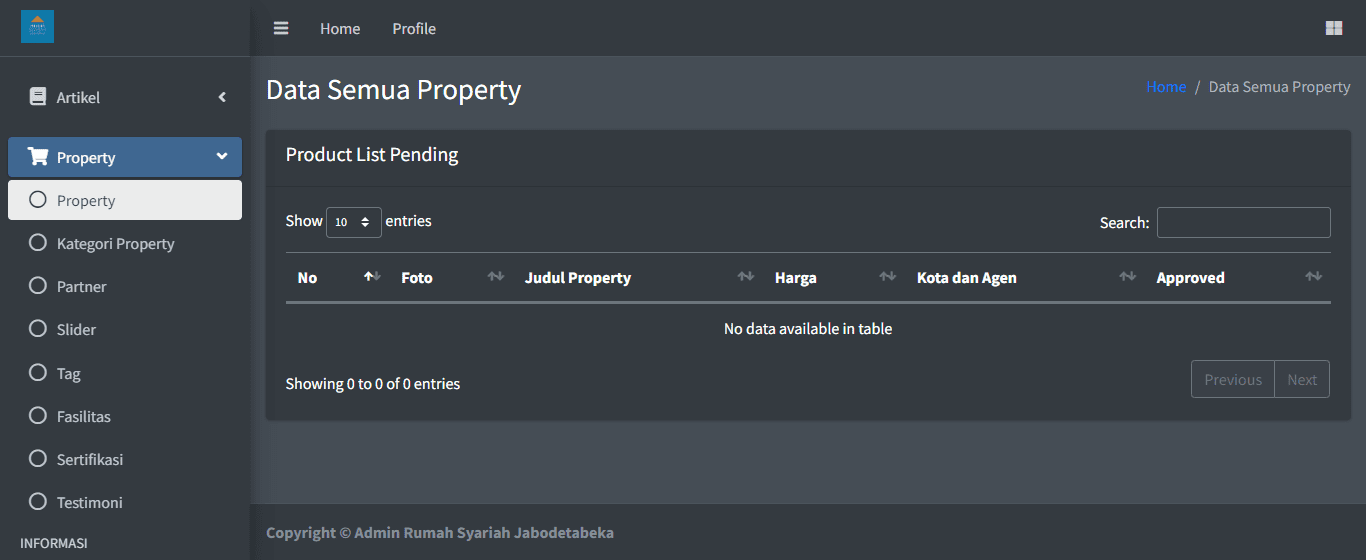Click sort arrows on Approved column
The height and width of the screenshot is (560, 1366).
[x=1313, y=277]
